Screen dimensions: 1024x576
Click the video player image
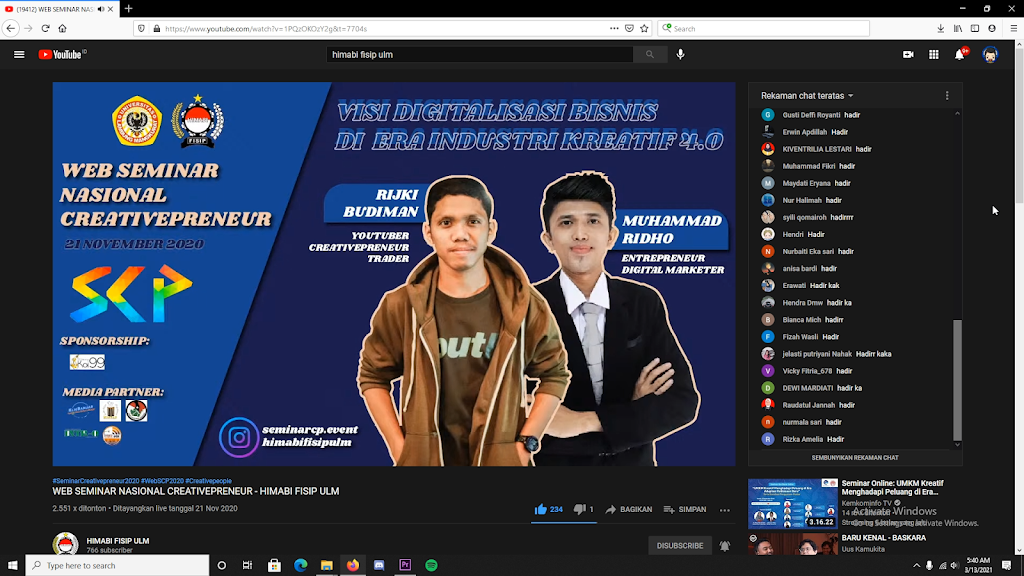(x=394, y=274)
